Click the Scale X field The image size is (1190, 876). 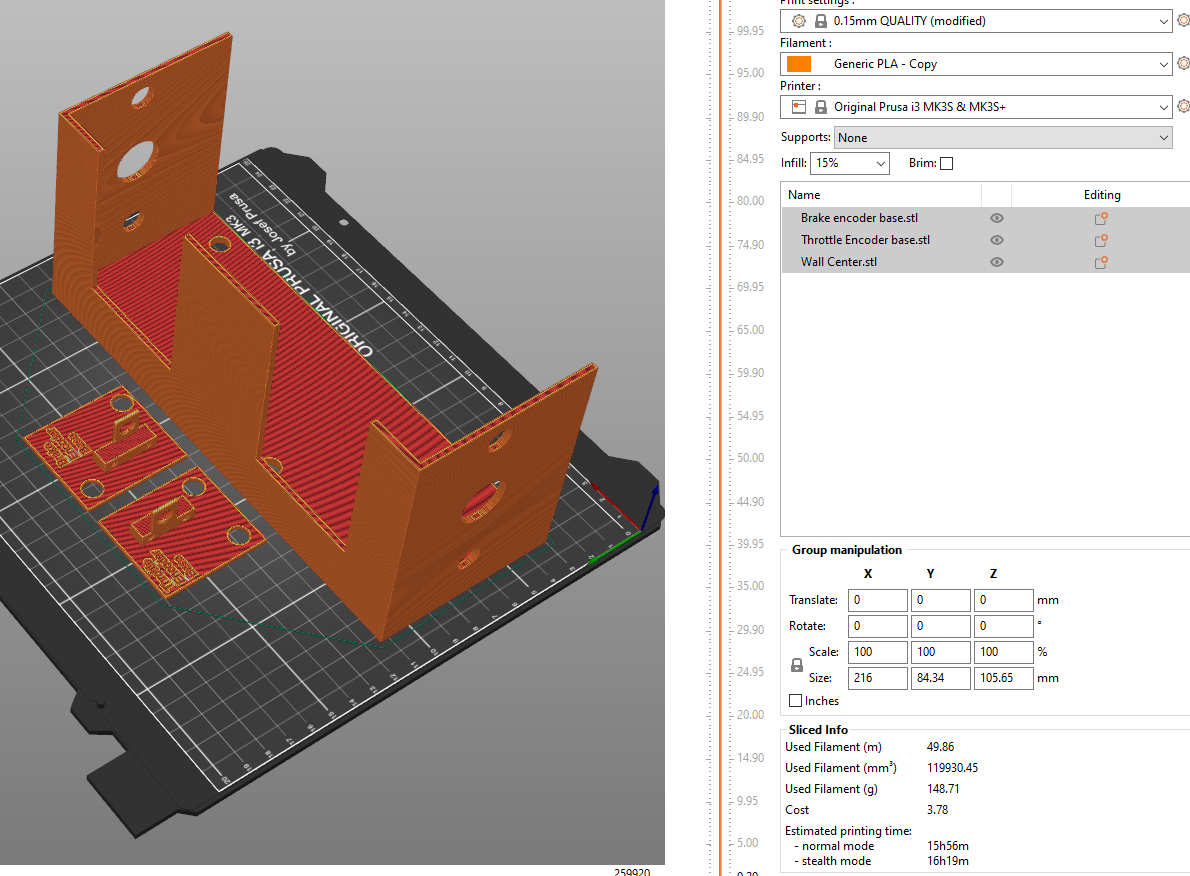point(877,651)
